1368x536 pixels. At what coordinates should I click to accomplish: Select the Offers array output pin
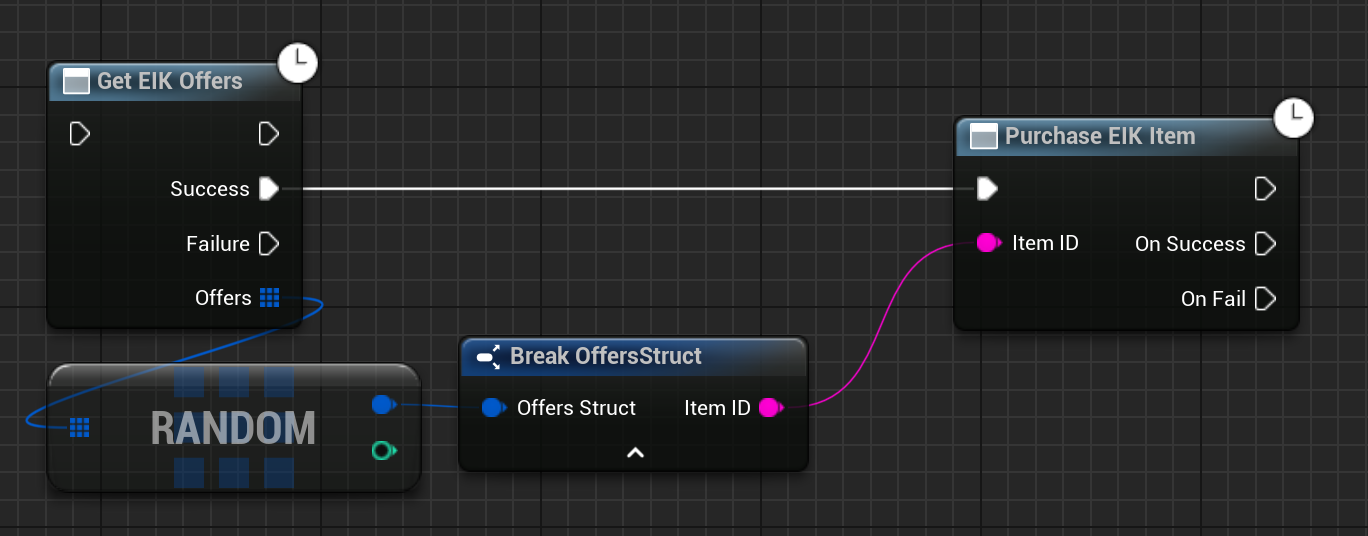click(x=269, y=298)
